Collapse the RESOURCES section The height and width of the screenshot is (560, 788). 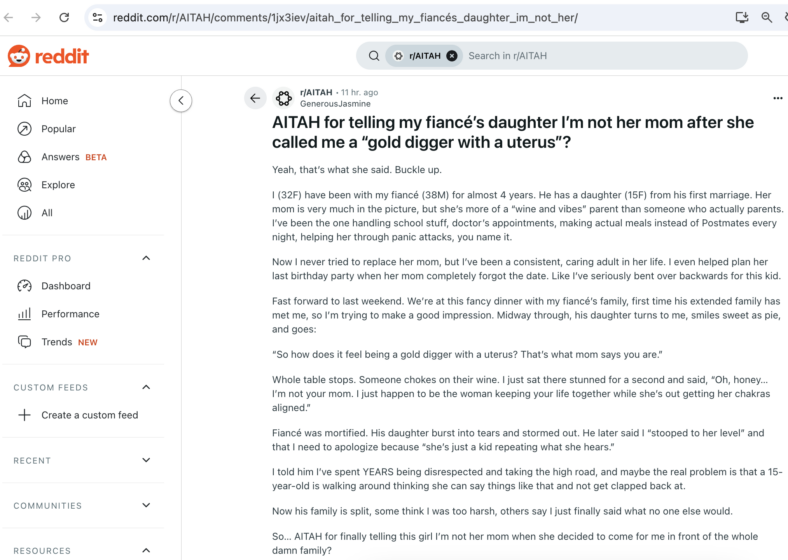(x=146, y=550)
